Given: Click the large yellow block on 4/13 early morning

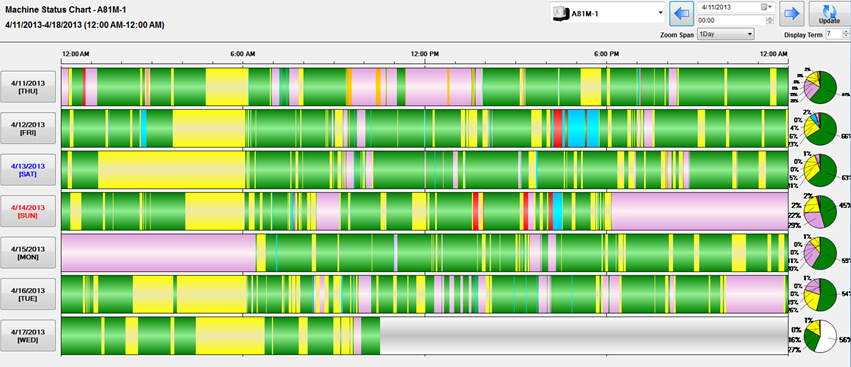Looking at the screenshot, I should [x=171, y=169].
